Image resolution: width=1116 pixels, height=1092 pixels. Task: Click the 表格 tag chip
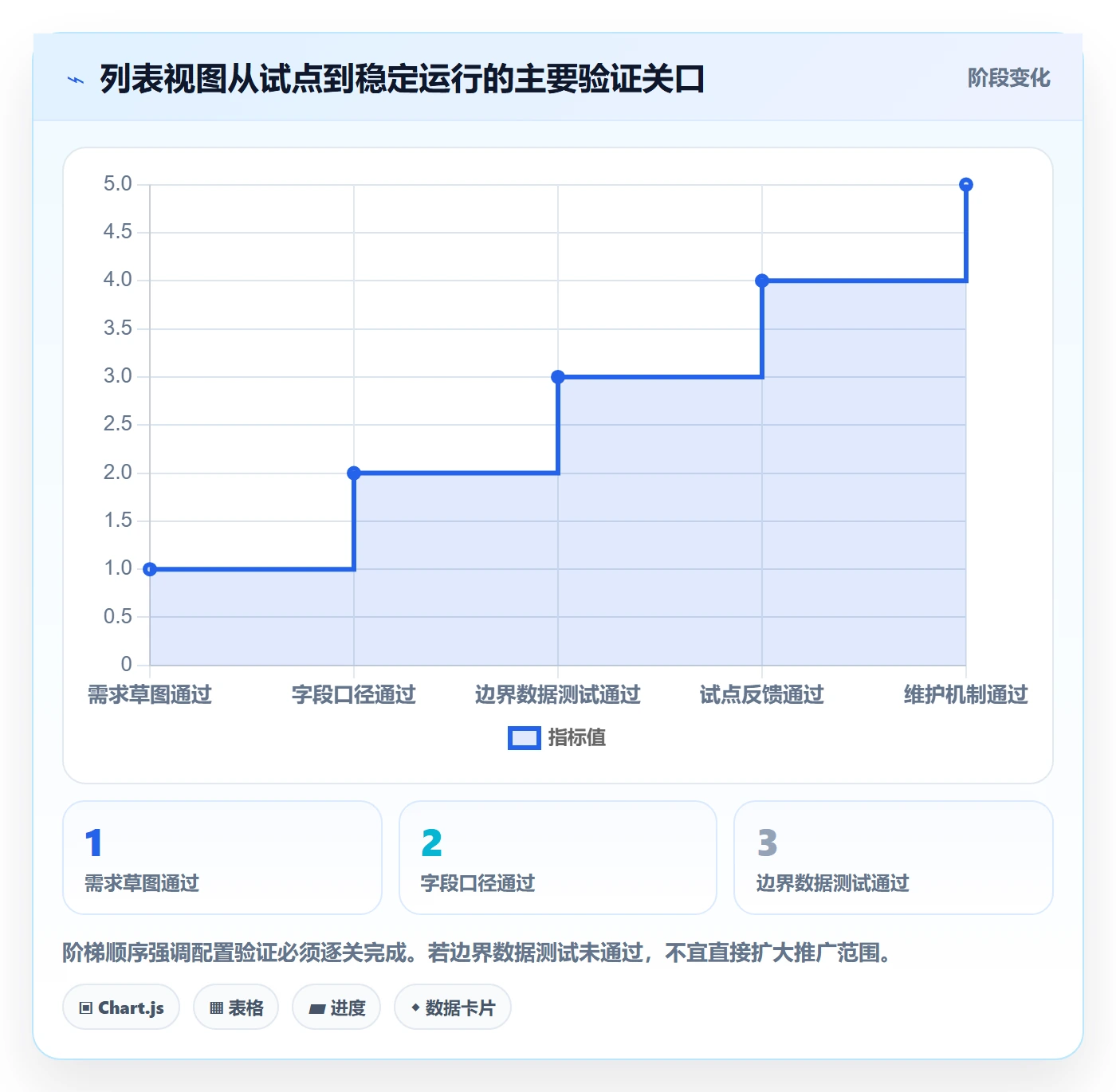(x=236, y=1008)
